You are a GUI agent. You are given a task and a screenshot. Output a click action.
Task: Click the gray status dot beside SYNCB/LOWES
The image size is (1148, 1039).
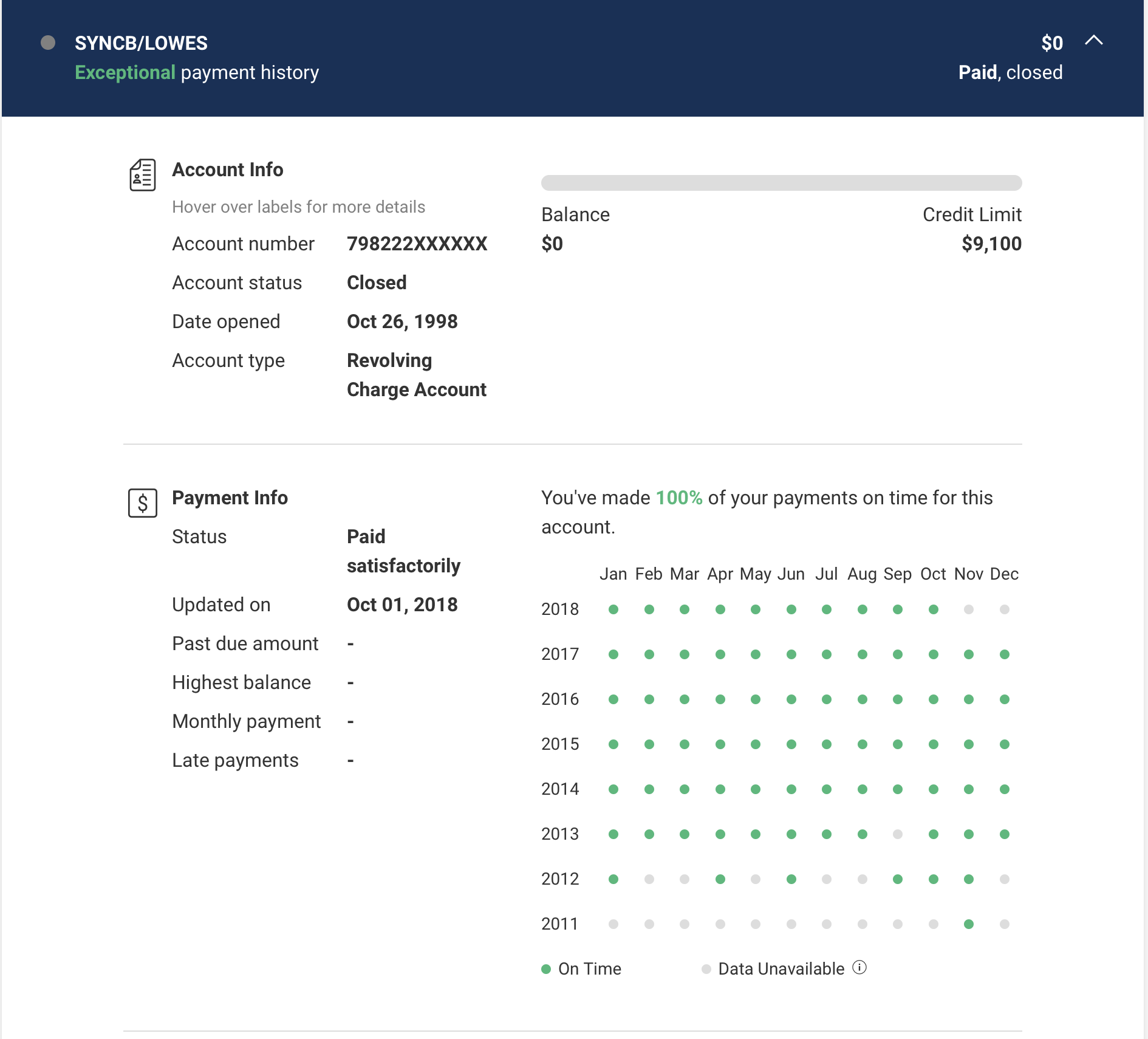tap(48, 43)
